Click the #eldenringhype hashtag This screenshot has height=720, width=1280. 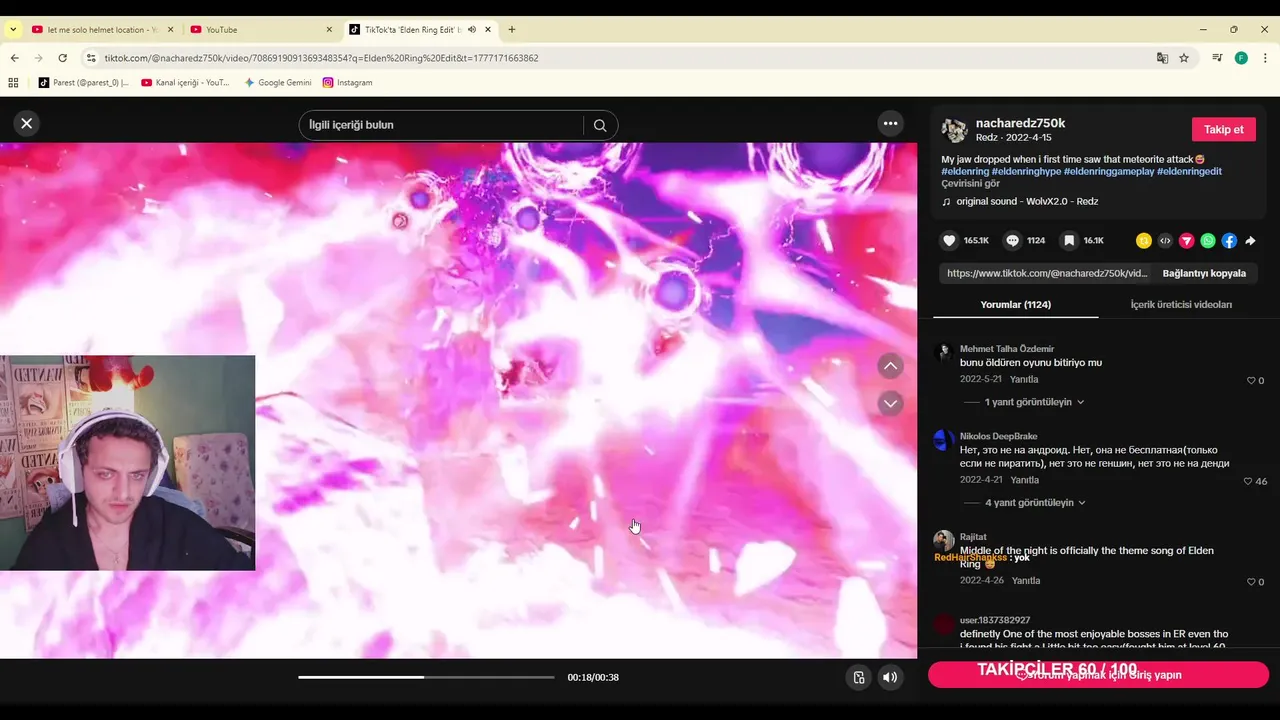coord(1026,171)
